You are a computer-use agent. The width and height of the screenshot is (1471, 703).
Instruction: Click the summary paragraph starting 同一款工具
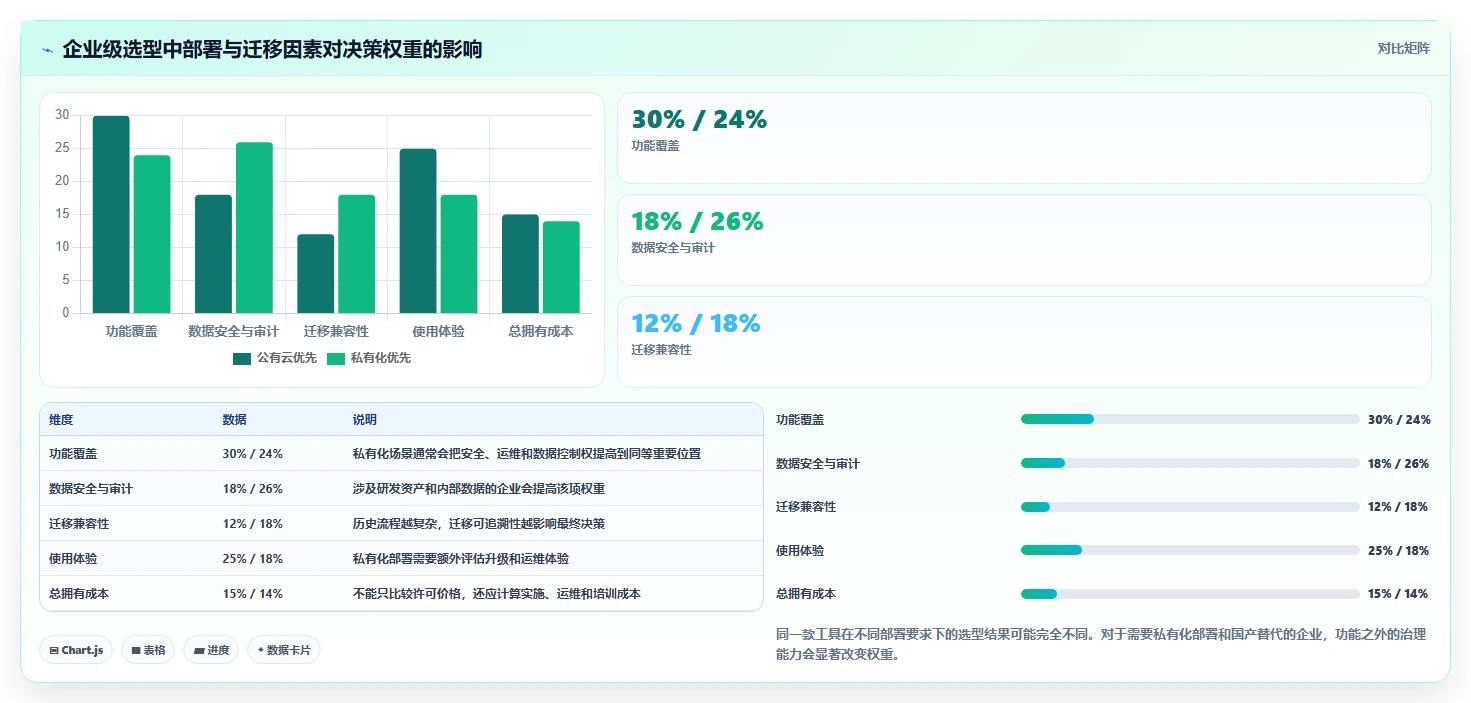click(x=1101, y=645)
